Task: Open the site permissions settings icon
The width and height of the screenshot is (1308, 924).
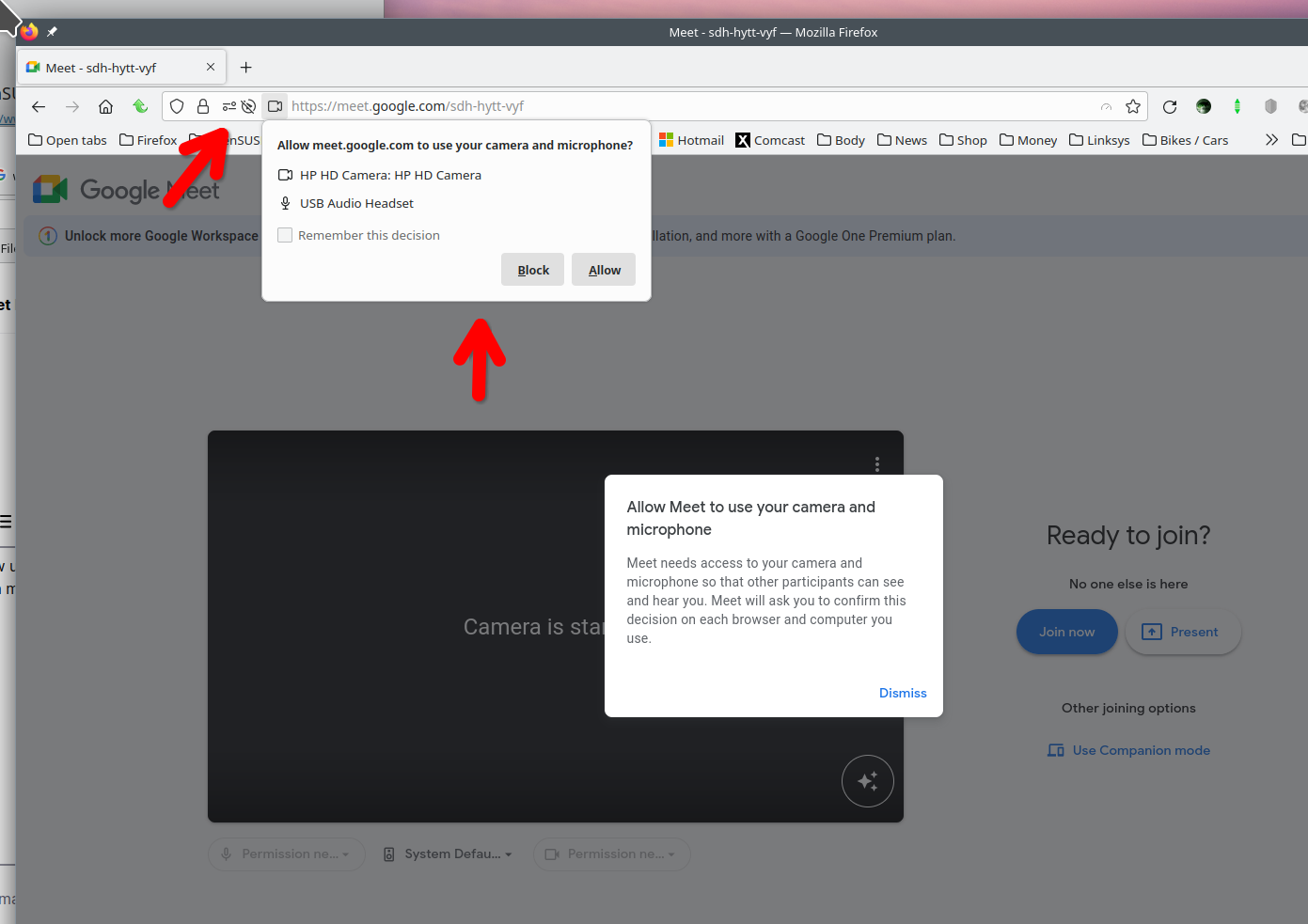Action: click(x=229, y=106)
